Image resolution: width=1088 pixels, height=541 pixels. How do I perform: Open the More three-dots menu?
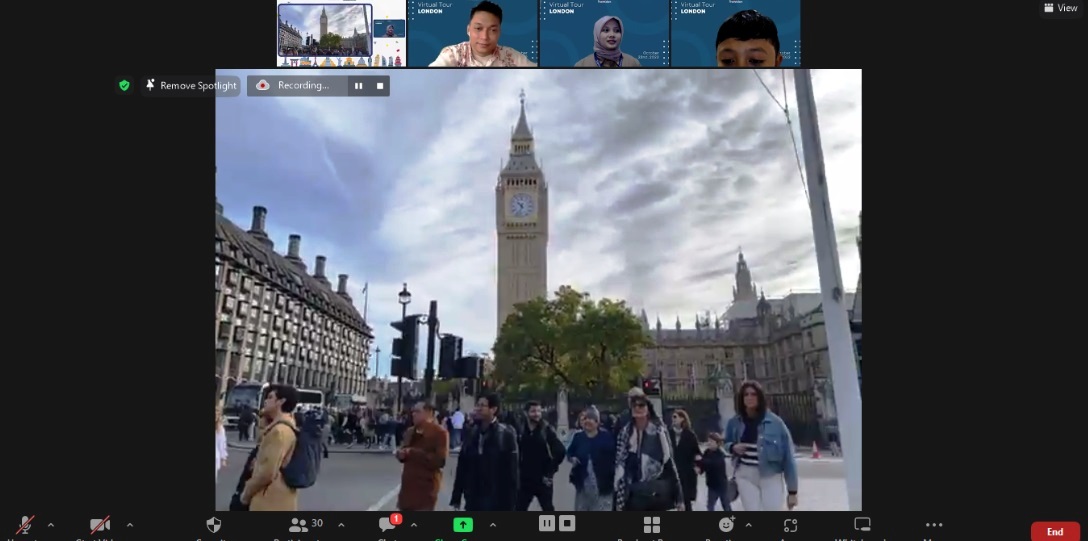tap(934, 526)
